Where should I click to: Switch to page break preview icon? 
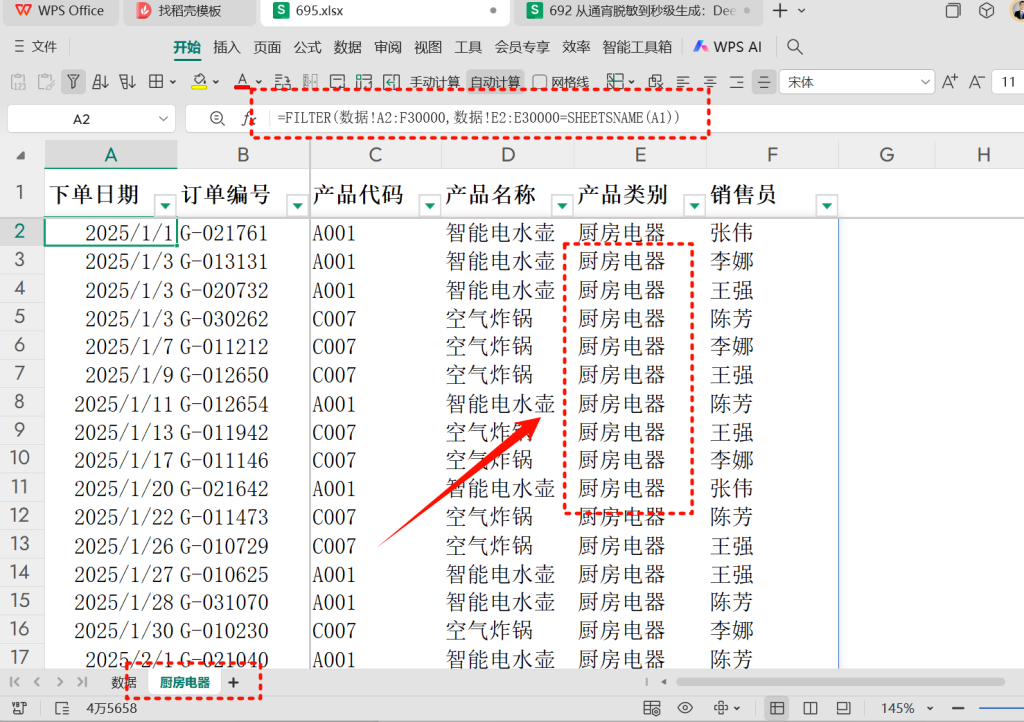coord(810,708)
